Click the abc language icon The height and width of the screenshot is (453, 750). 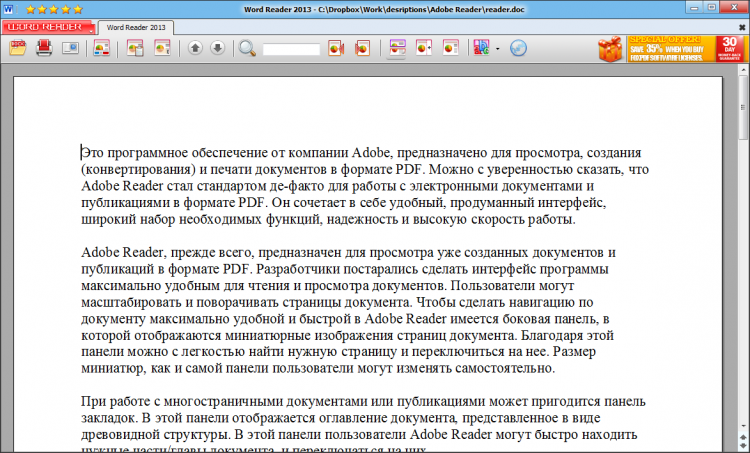(x=481, y=48)
